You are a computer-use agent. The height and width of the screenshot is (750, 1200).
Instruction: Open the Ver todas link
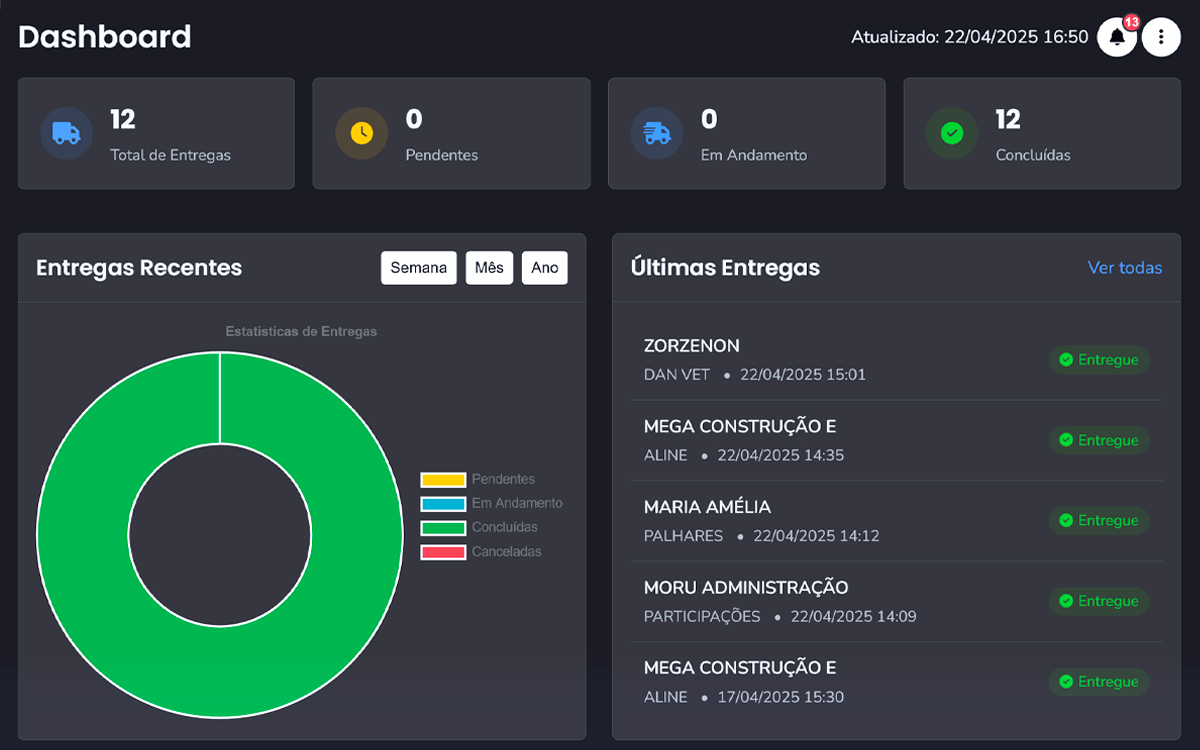(1124, 268)
